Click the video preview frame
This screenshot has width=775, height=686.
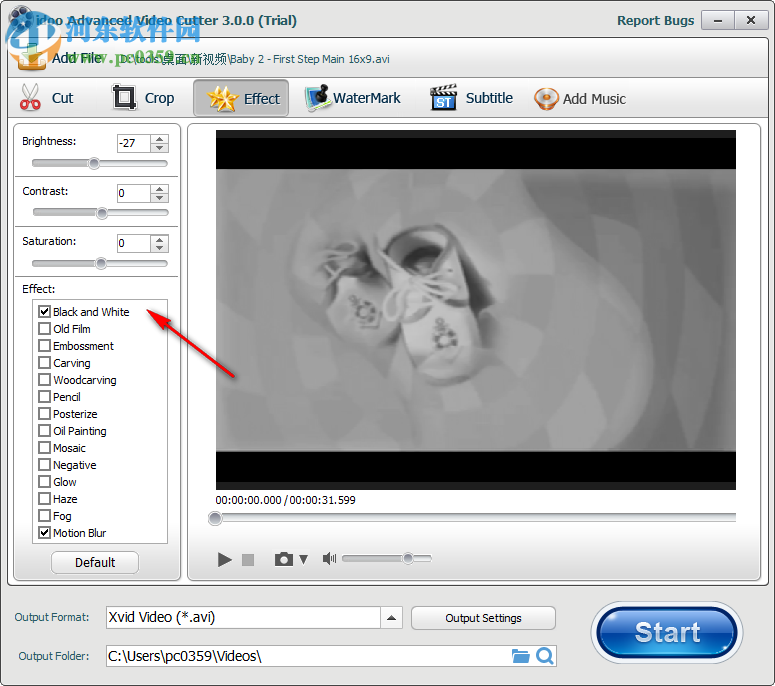click(475, 310)
